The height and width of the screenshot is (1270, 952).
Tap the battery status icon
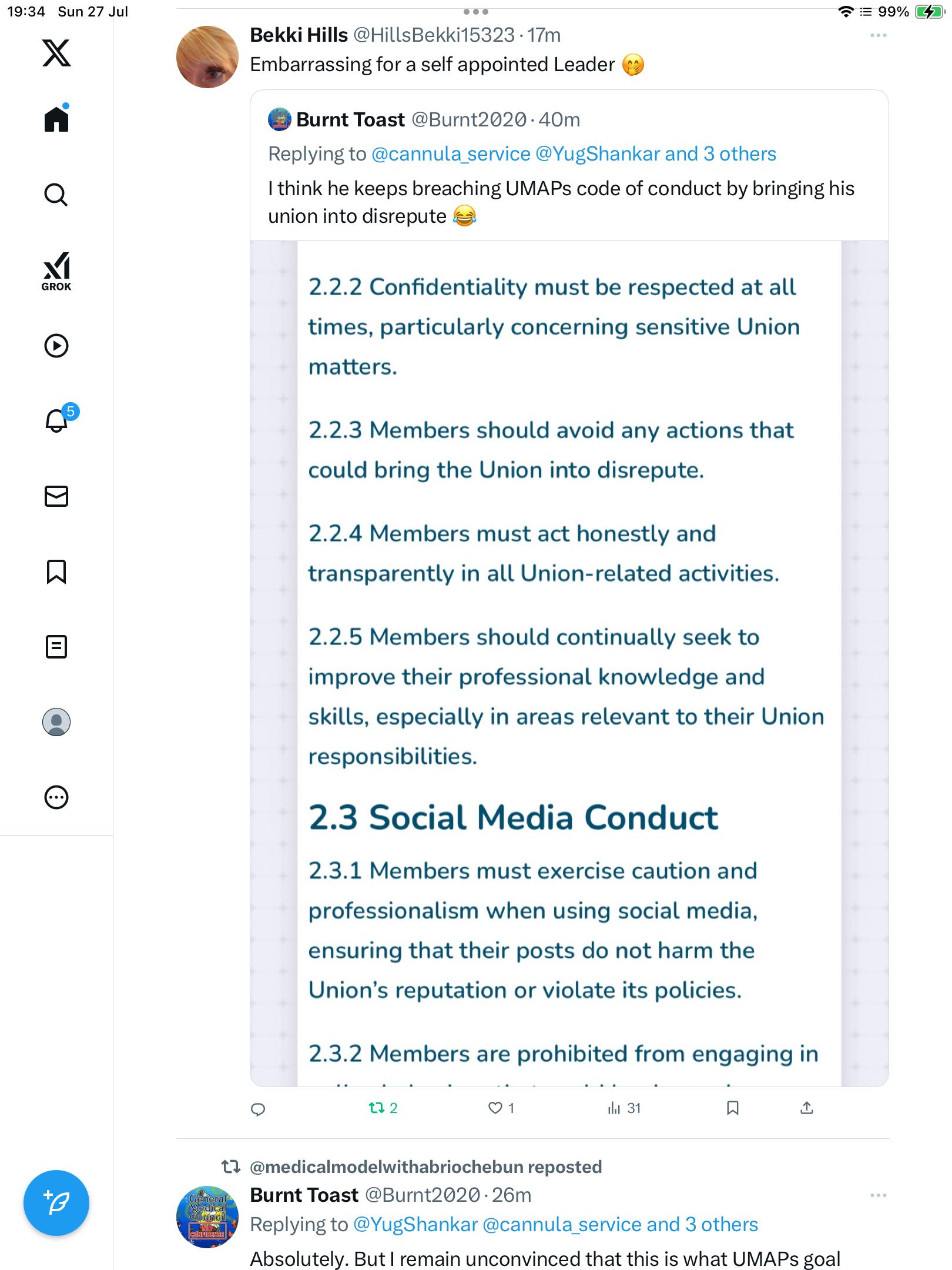(x=929, y=12)
